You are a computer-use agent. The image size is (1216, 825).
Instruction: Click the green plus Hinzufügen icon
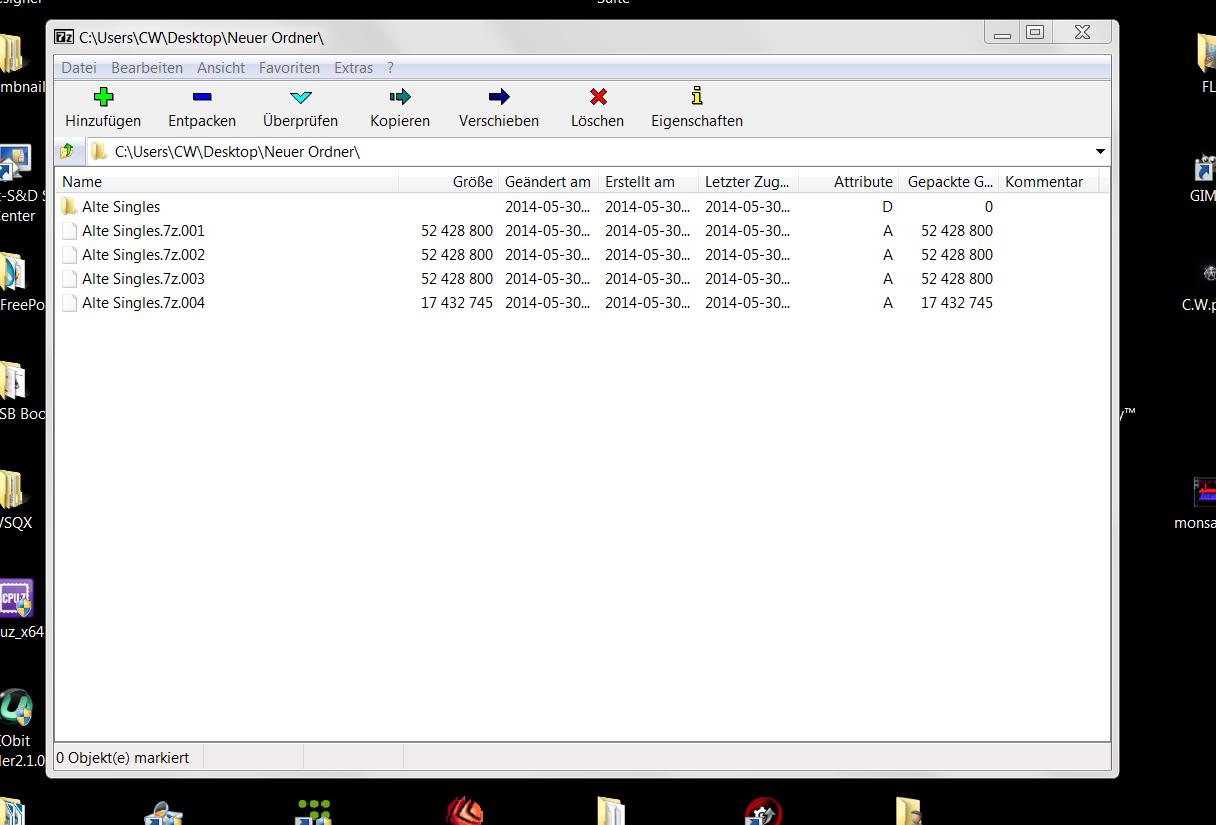tap(103, 97)
